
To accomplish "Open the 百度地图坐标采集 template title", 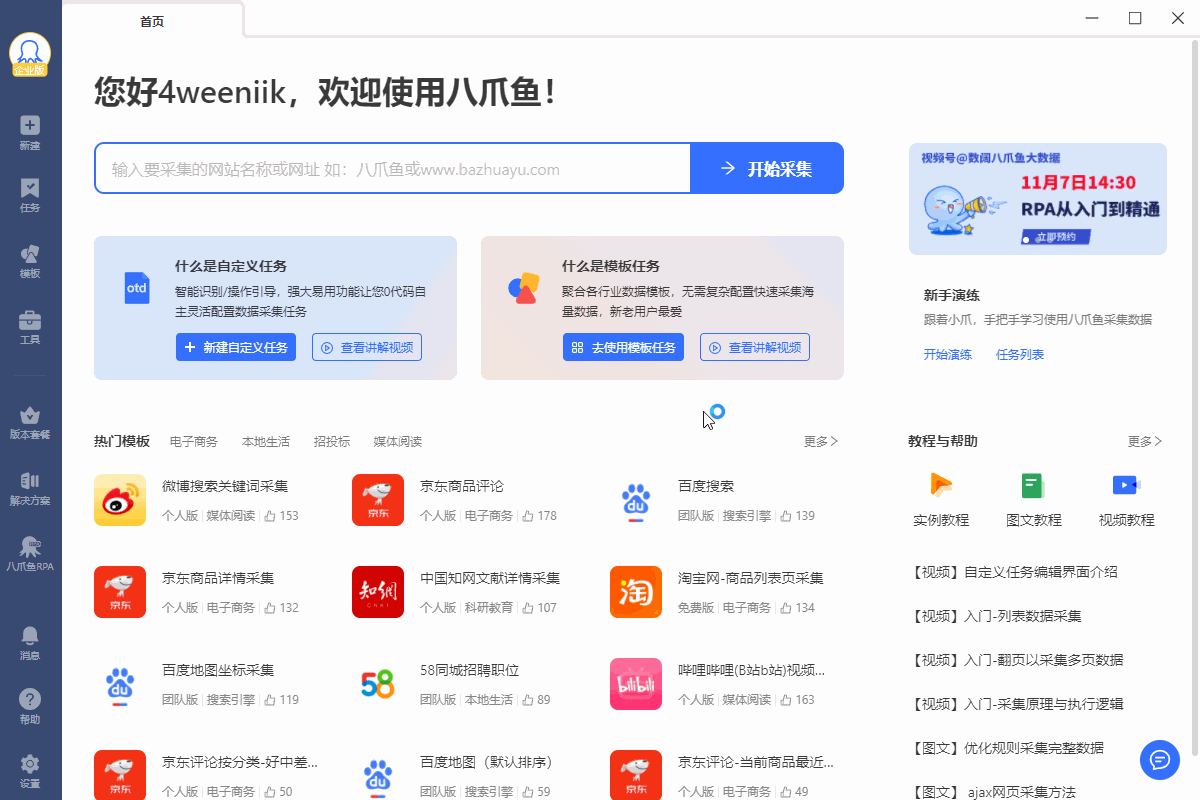I will (218, 670).
